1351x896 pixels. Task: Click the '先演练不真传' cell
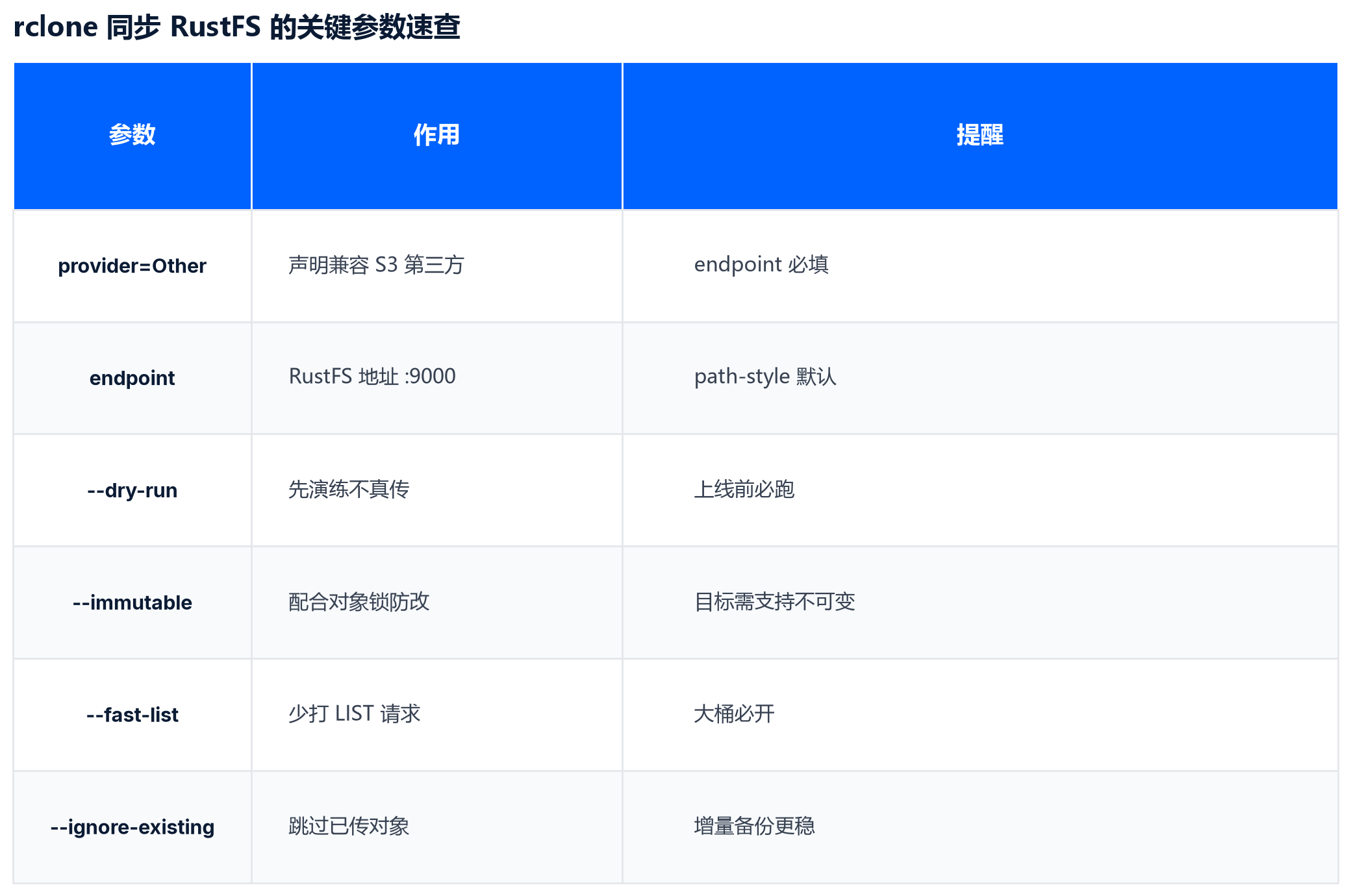click(x=436, y=491)
